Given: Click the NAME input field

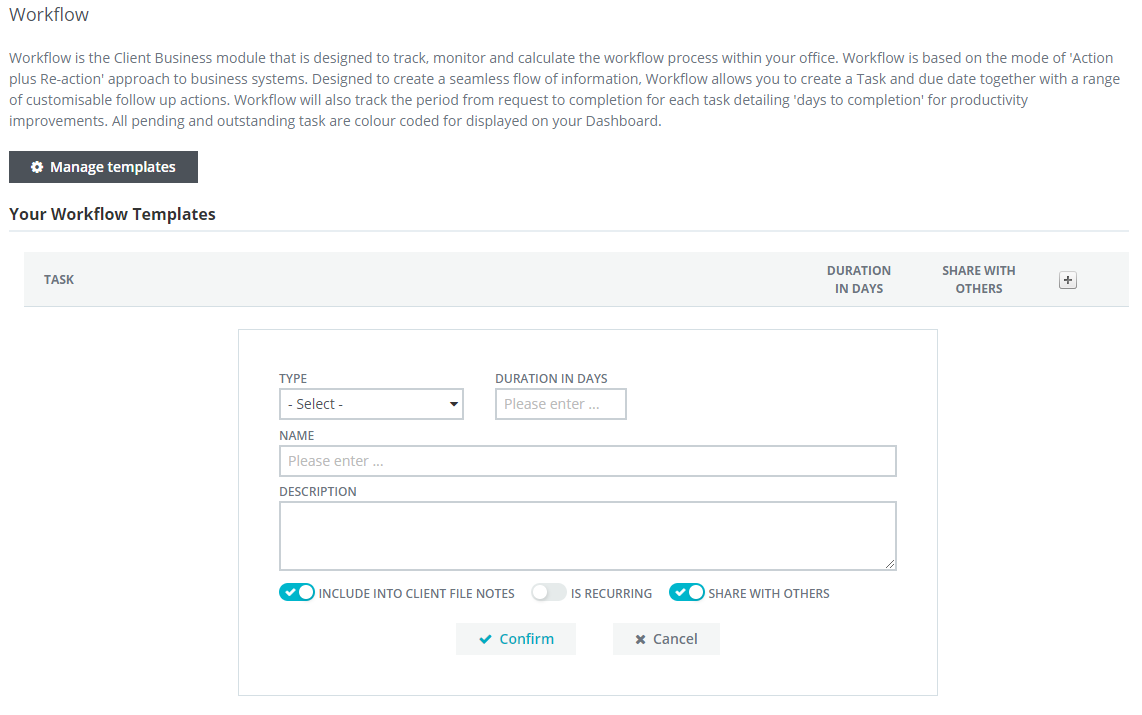Looking at the screenshot, I should click(587, 460).
